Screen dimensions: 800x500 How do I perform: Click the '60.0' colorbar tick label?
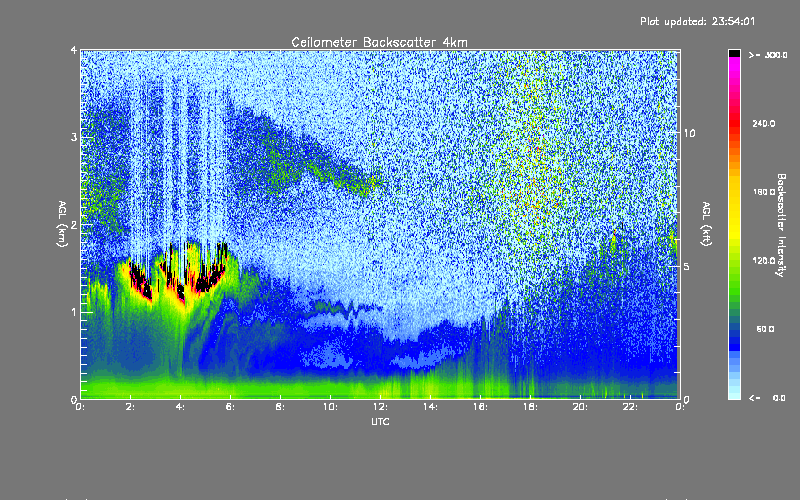(x=765, y=329)
